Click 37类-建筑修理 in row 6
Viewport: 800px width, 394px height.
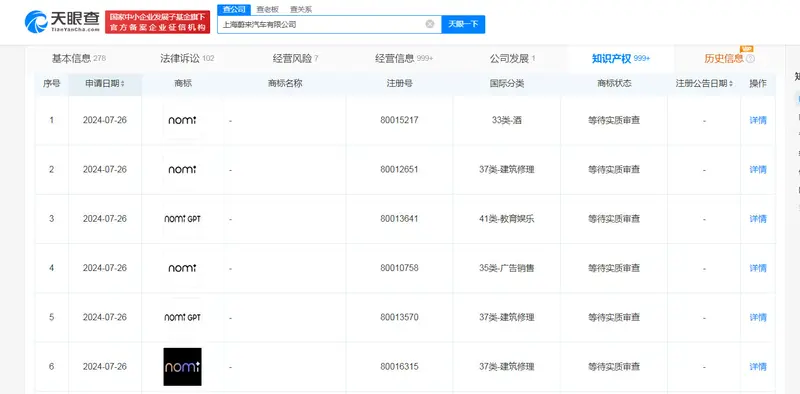point(507,366)
